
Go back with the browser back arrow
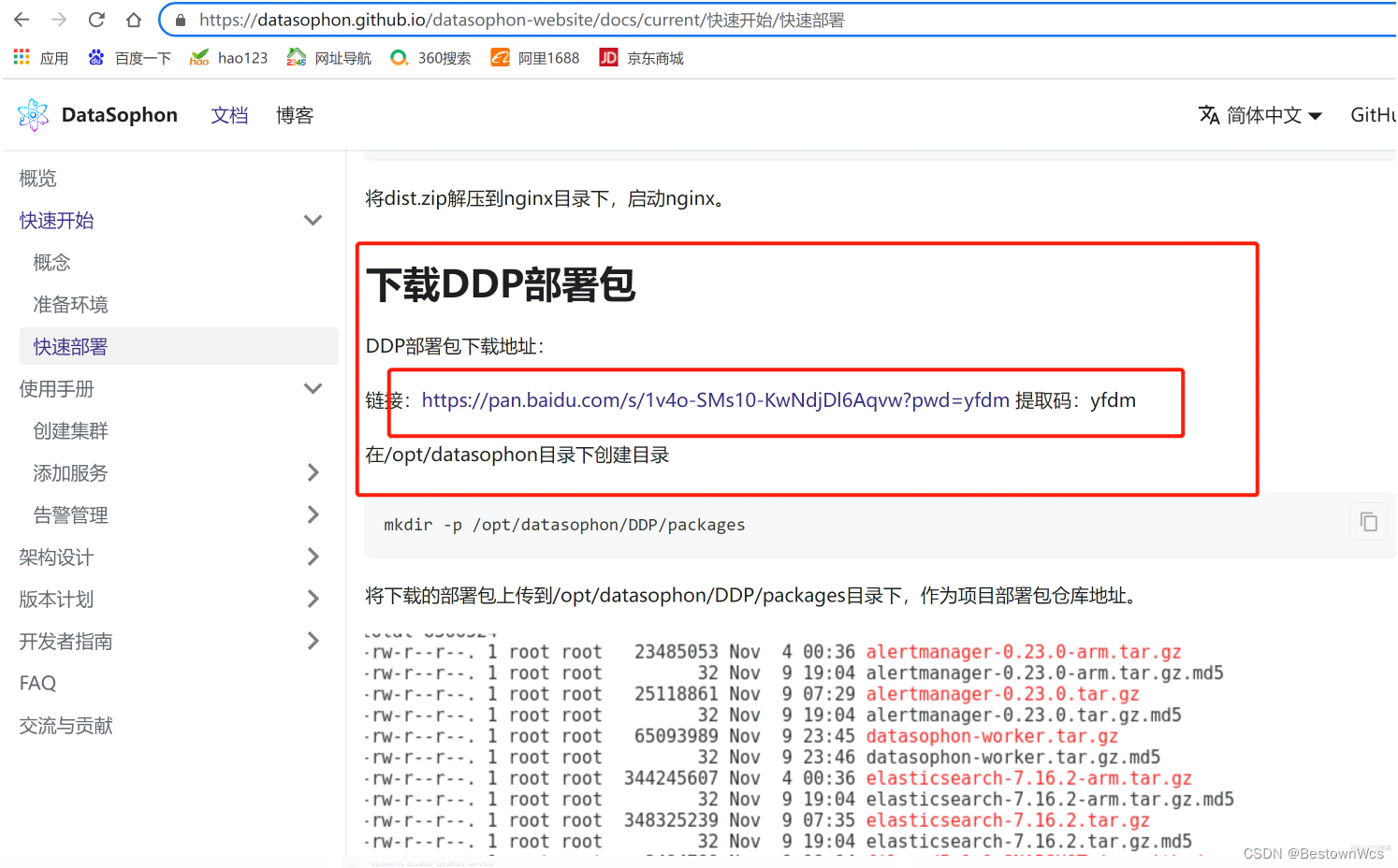click(x=22, y=20)
